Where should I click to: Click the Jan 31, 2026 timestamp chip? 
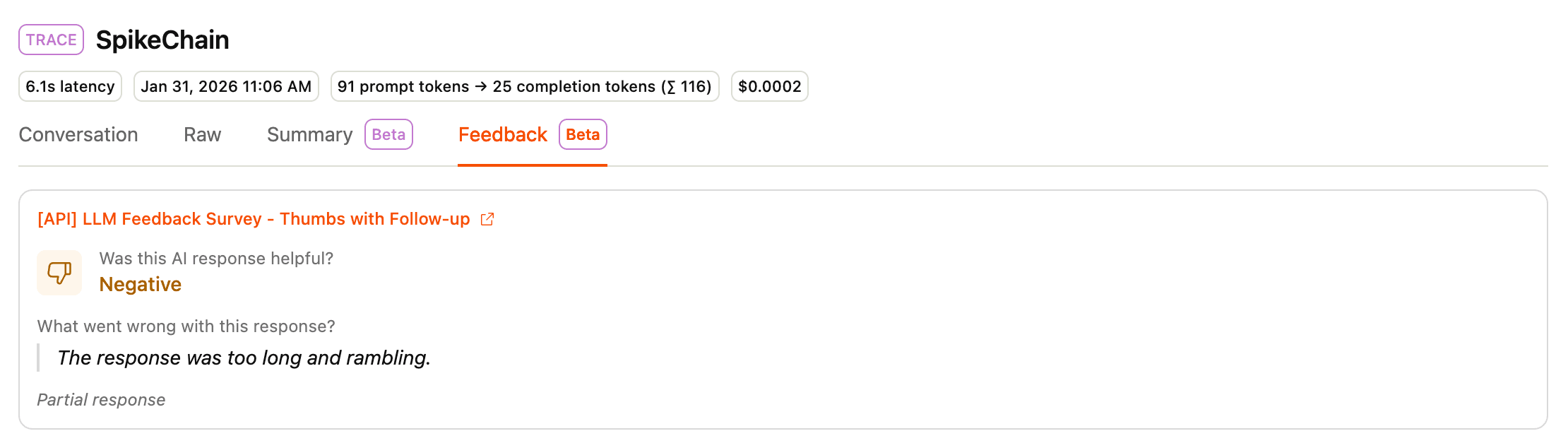(226, 86)
